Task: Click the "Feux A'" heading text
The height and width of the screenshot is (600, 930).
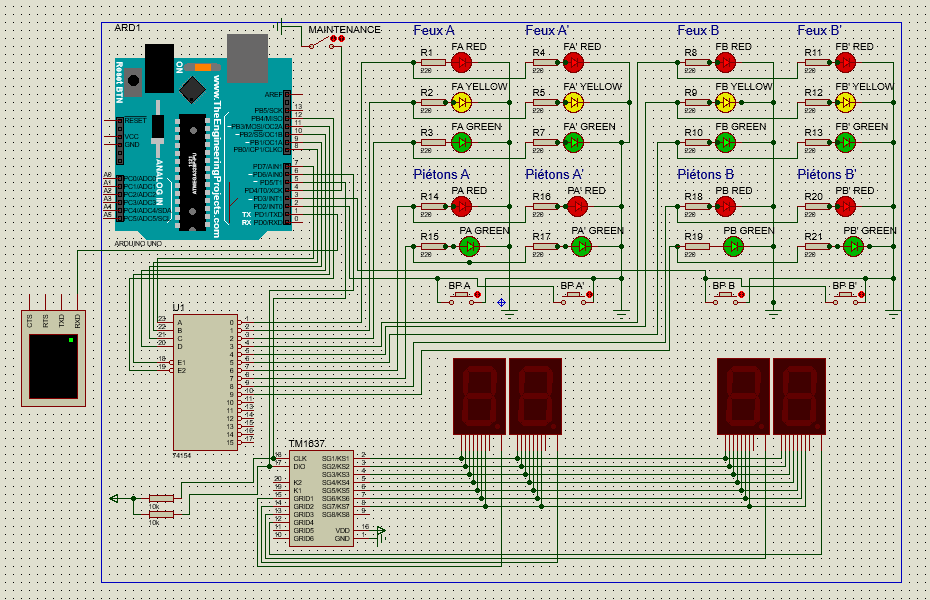Action: (x=547, y=30)
